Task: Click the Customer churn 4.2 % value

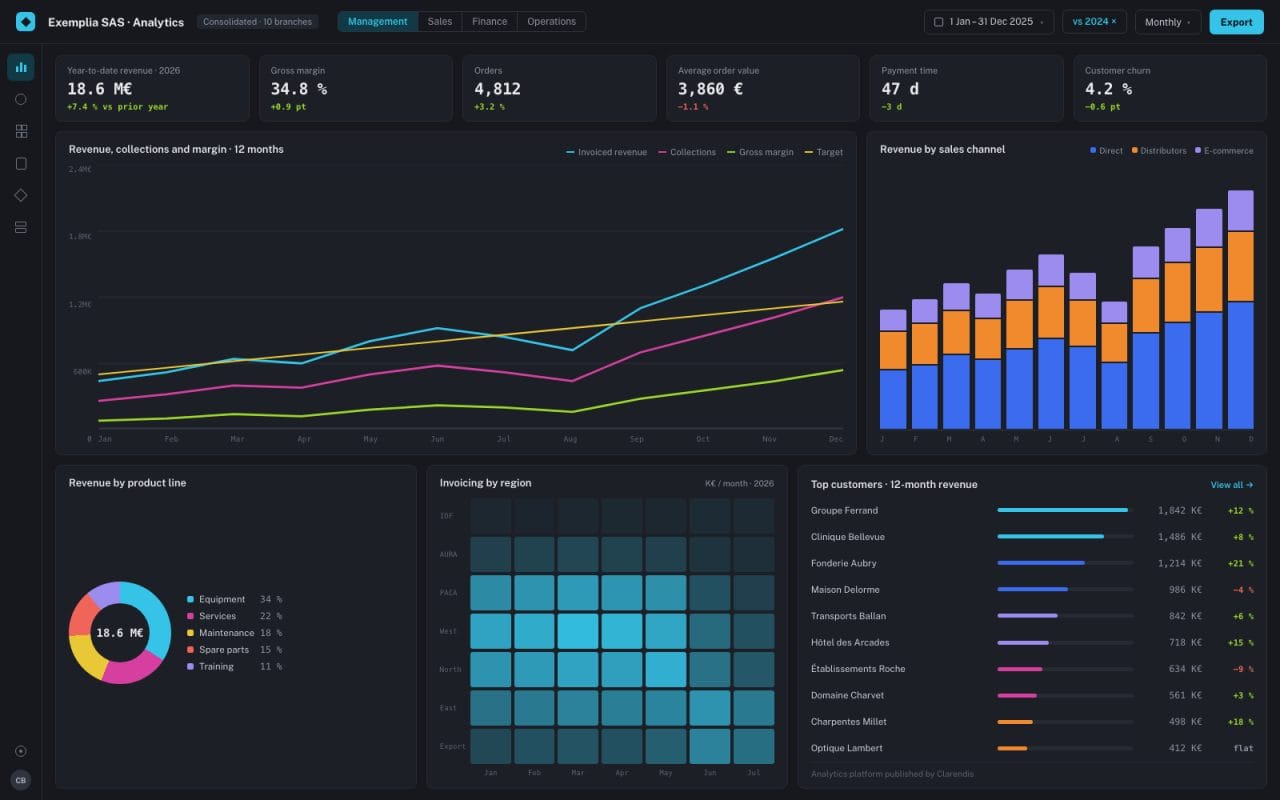Action: pos(1109,89)
